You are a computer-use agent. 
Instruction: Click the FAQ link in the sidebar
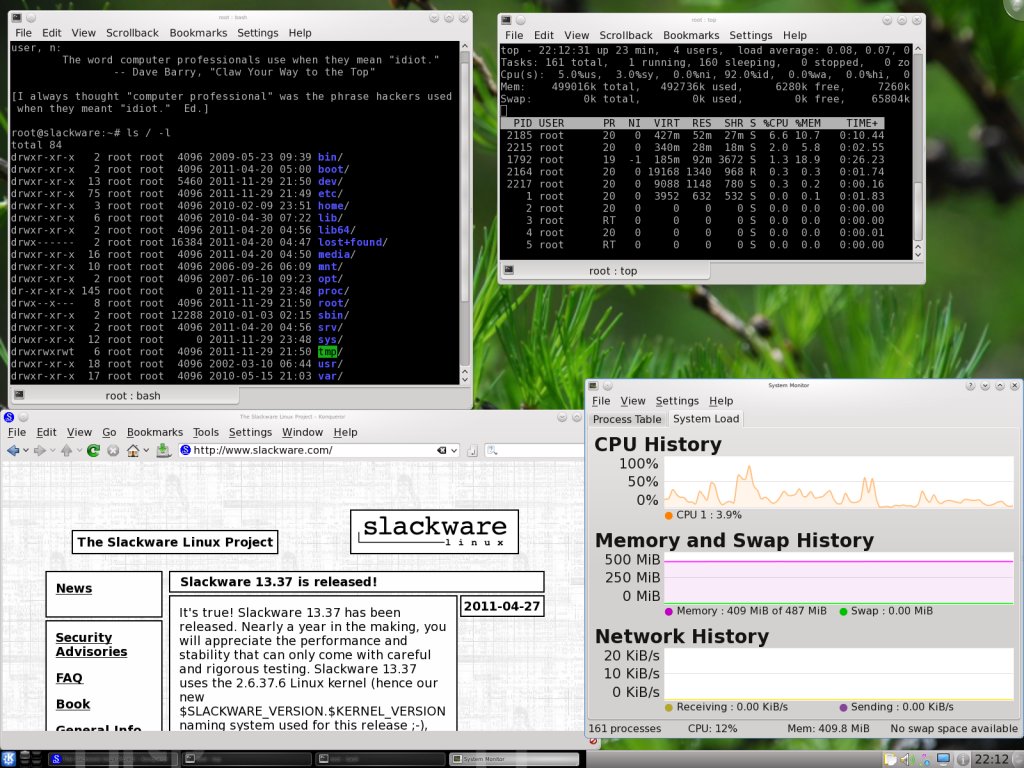[69, 677]
